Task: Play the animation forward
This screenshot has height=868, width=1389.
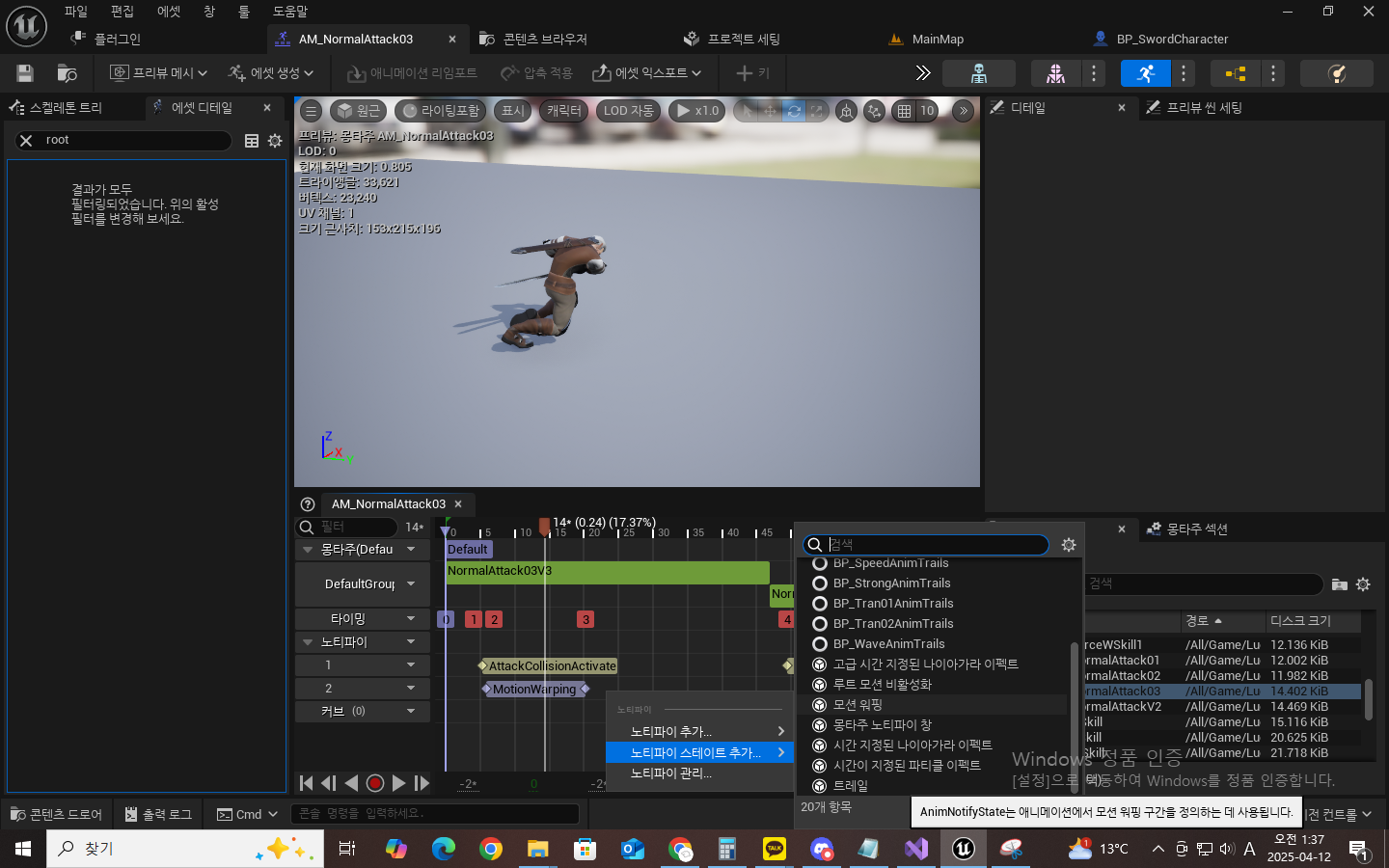Action: click(x=398, y=783)
